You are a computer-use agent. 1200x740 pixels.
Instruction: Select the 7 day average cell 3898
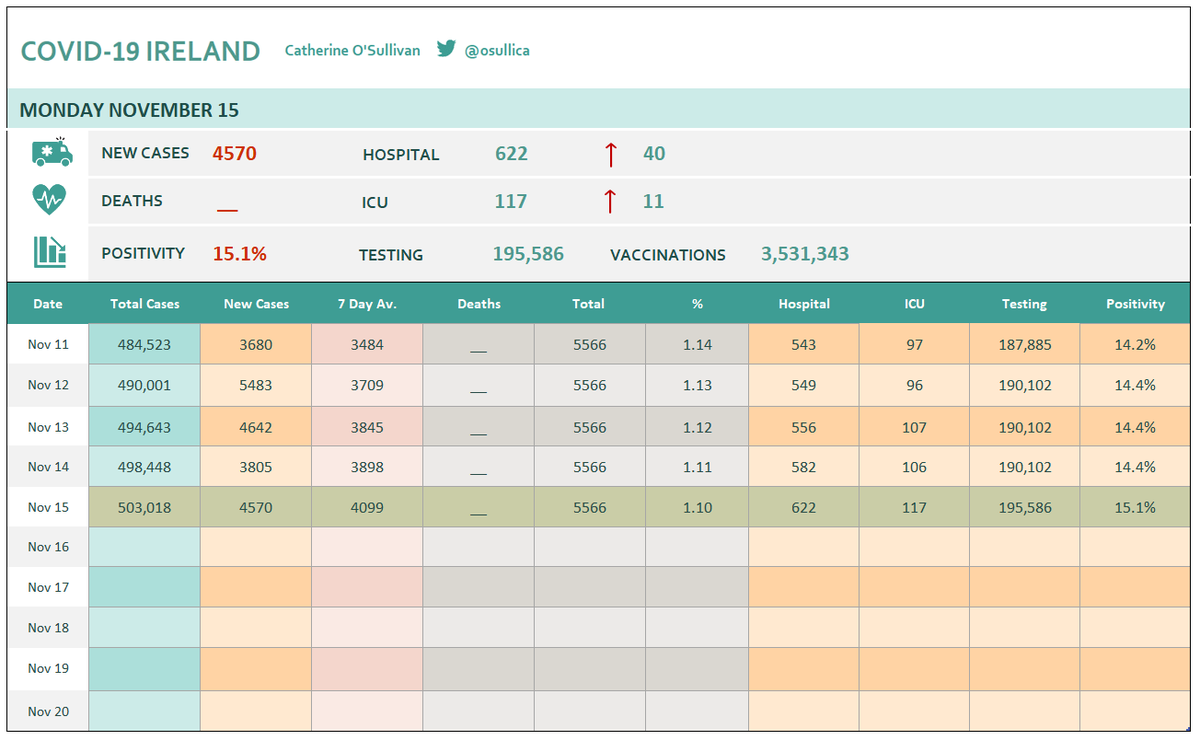(x=367, y=467)
